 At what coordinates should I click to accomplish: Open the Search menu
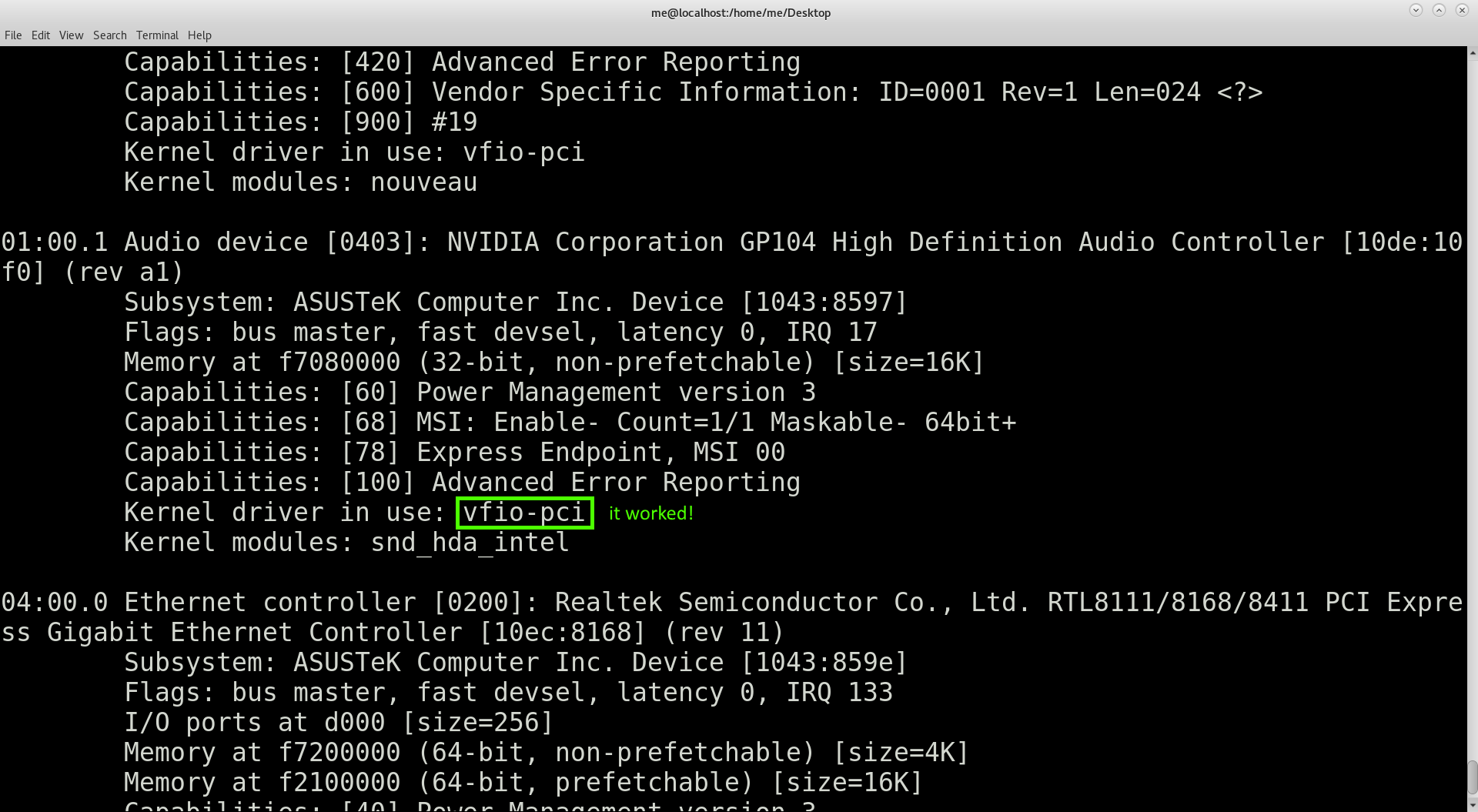point(109,35)
